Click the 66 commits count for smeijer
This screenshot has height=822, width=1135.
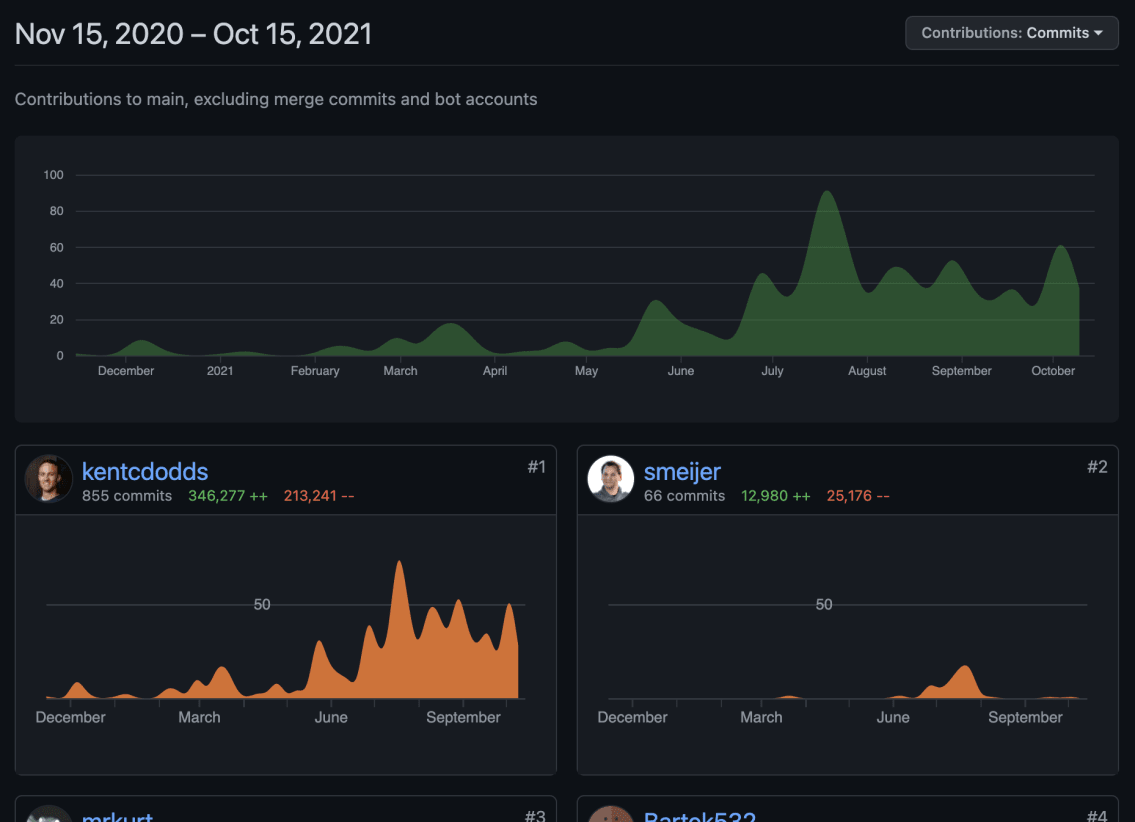[684, 496]
